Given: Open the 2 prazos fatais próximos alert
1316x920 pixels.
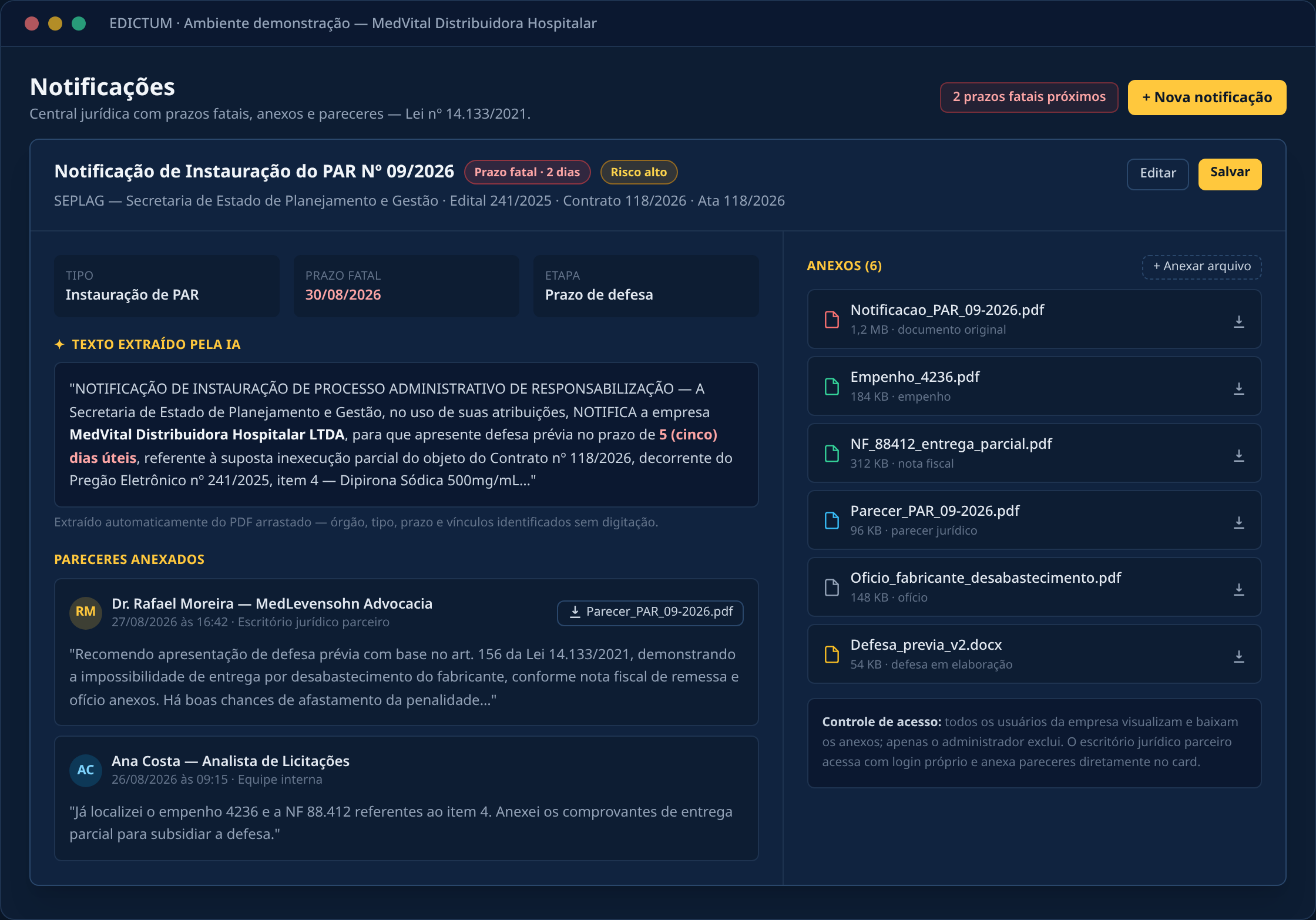Looking at the screenshot, I should (x=1029, y=97).
